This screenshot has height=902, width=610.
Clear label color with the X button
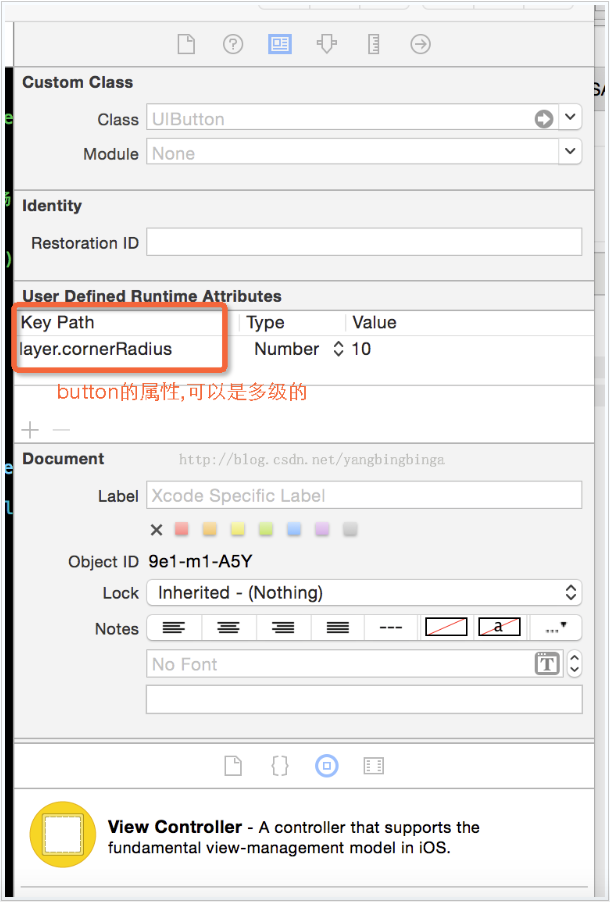pos(156,530)
